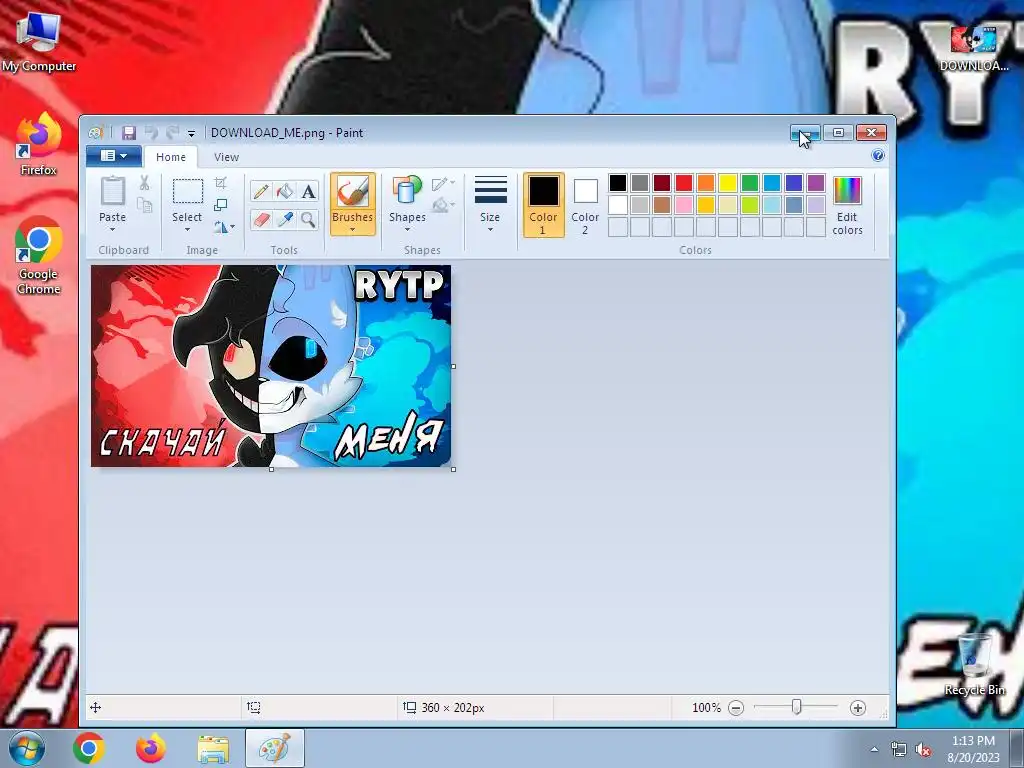Click Zoom out minus button
Viewport: 1024px width, 768px height.
coord(736,708)
